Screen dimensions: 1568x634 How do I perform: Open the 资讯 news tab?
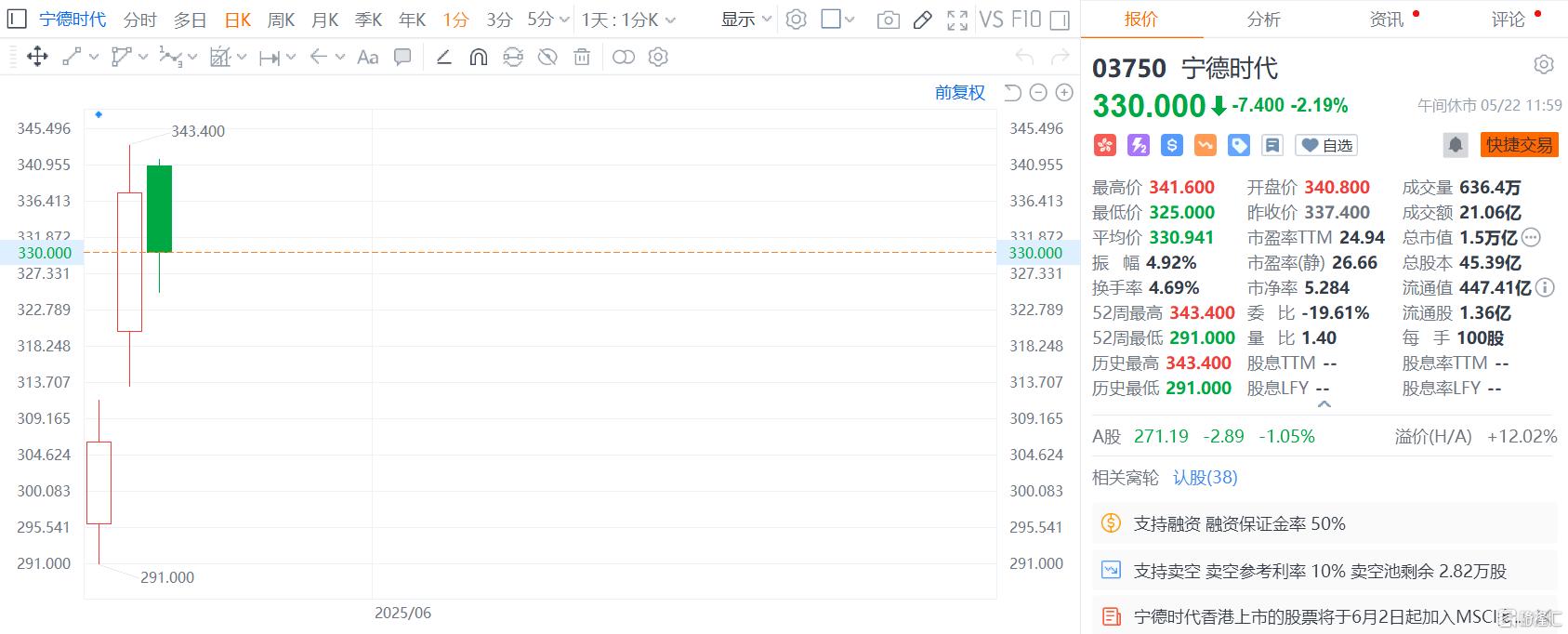1387,19
